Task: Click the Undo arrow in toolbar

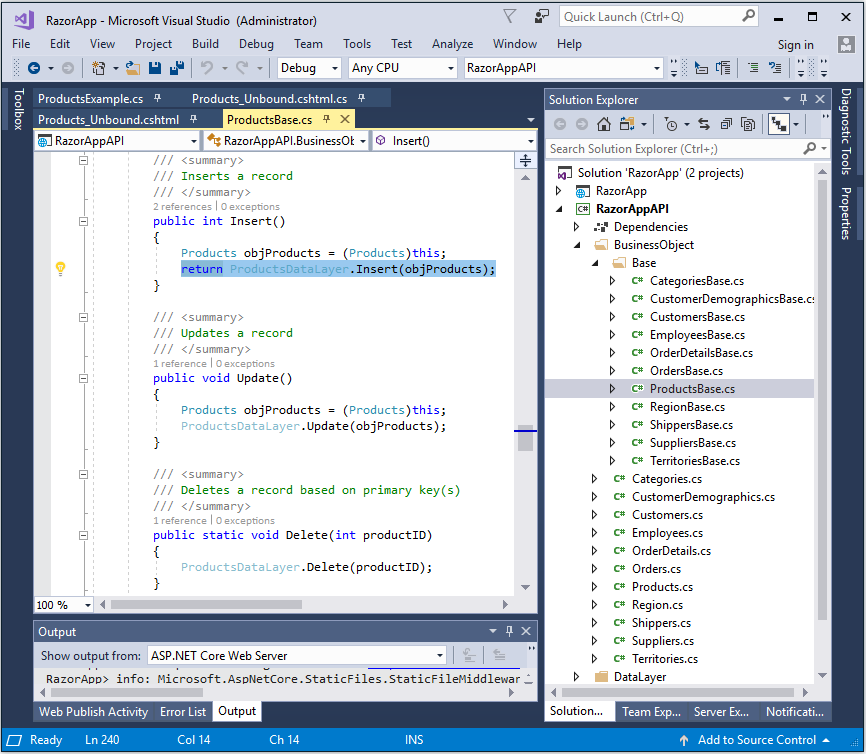Action: click(x=207, y=68)
